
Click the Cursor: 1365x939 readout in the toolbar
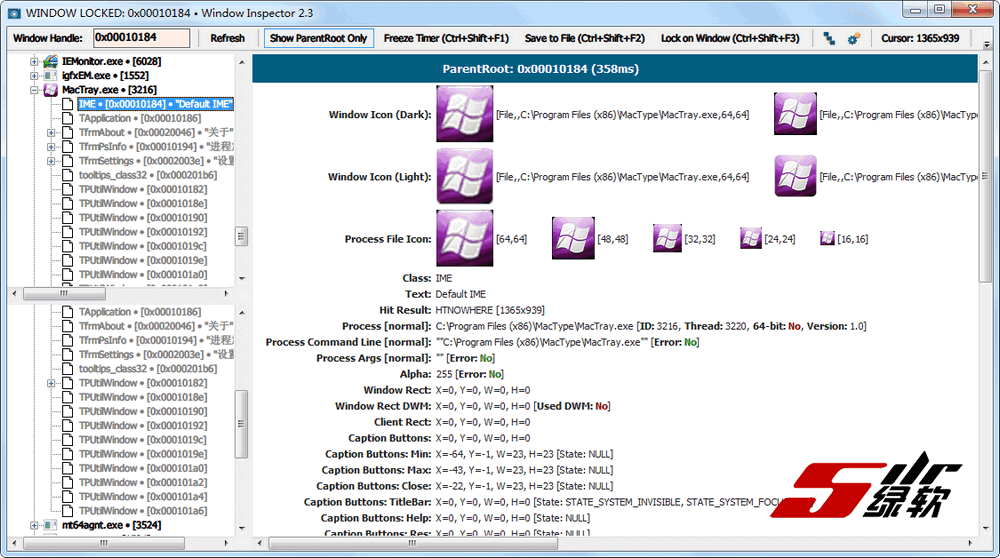(x=920, y=38)
